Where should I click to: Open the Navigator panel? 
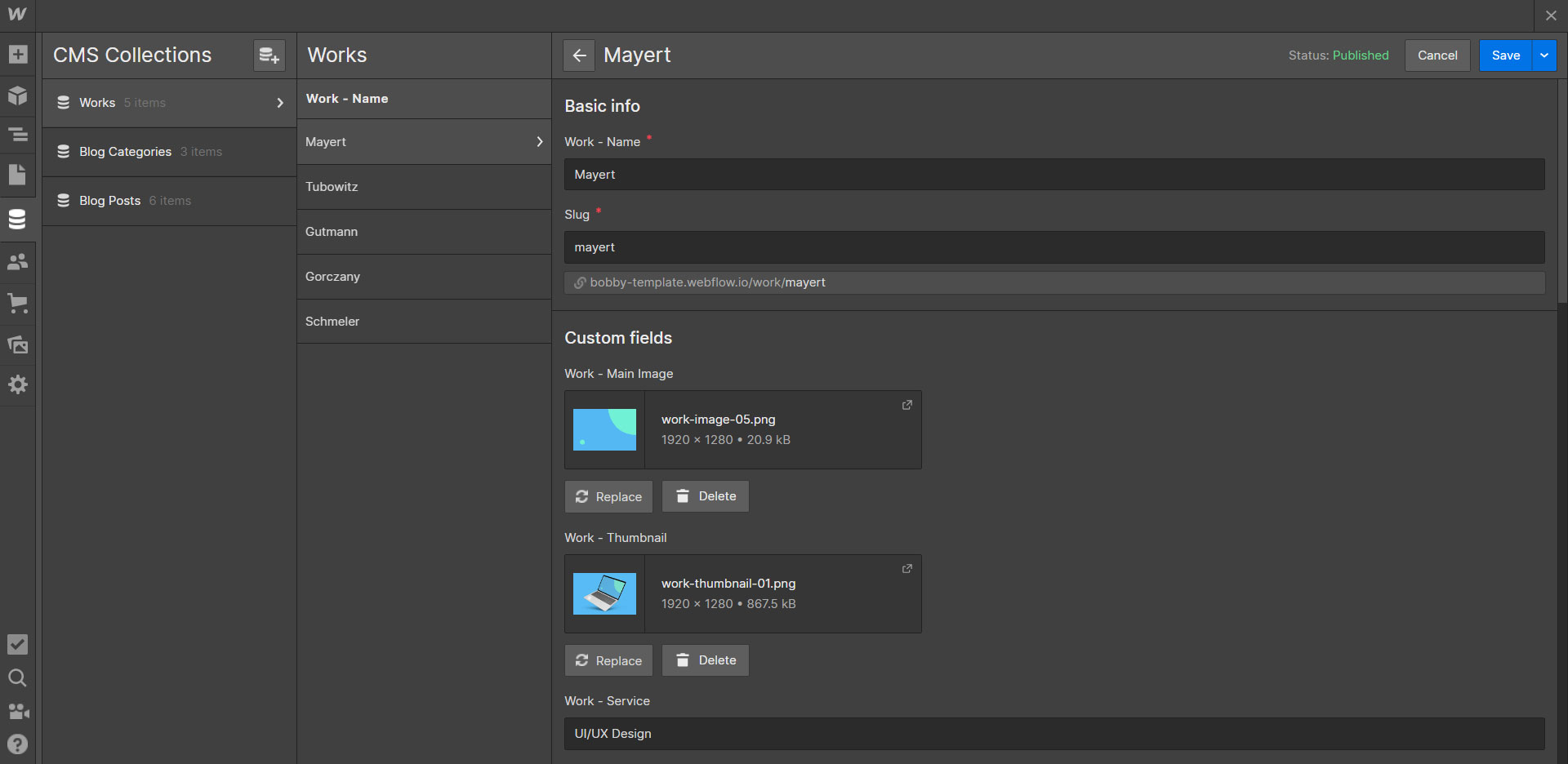click(17, 135)
